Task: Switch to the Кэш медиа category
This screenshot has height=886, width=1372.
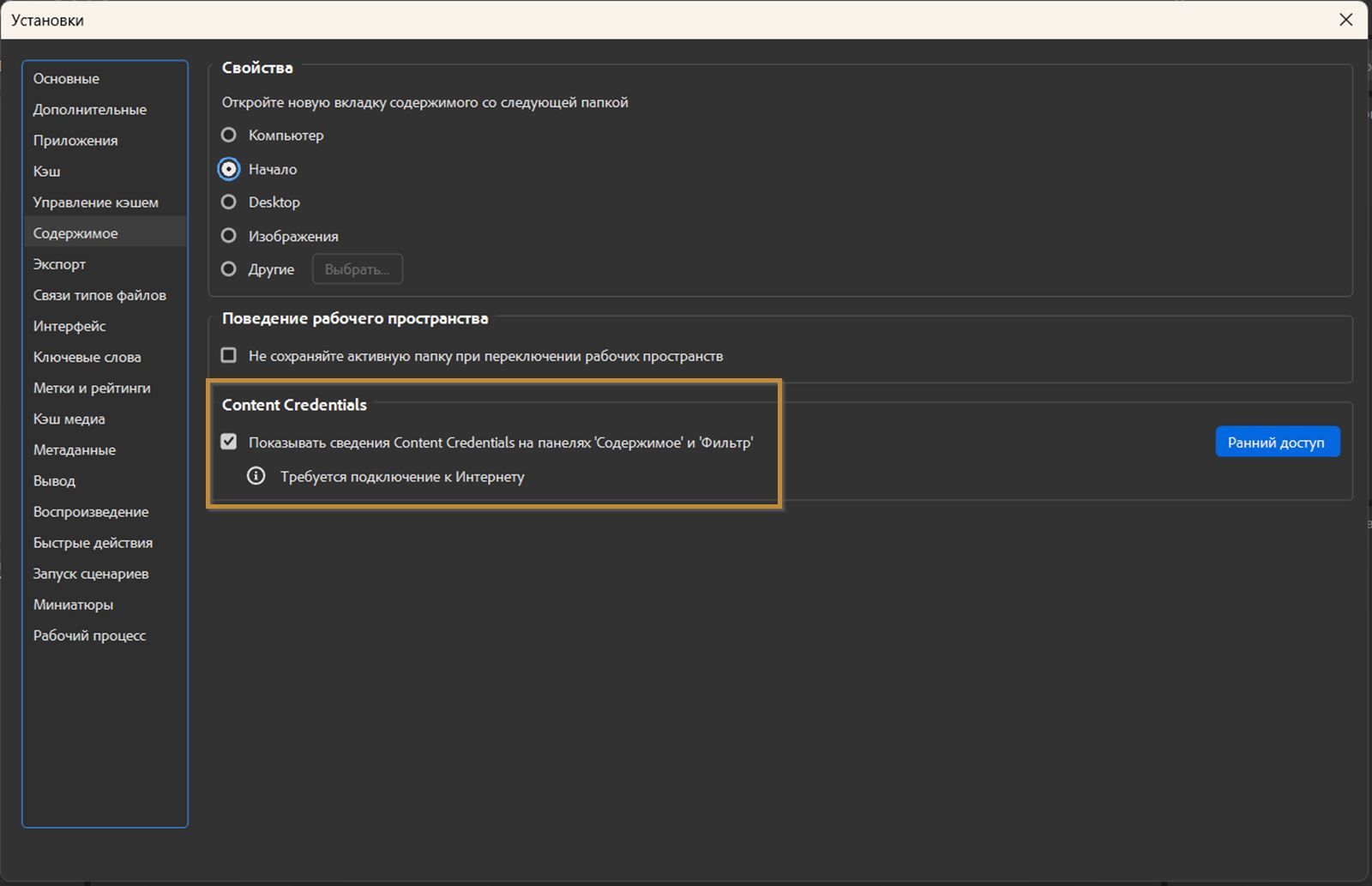Action: 105,419
